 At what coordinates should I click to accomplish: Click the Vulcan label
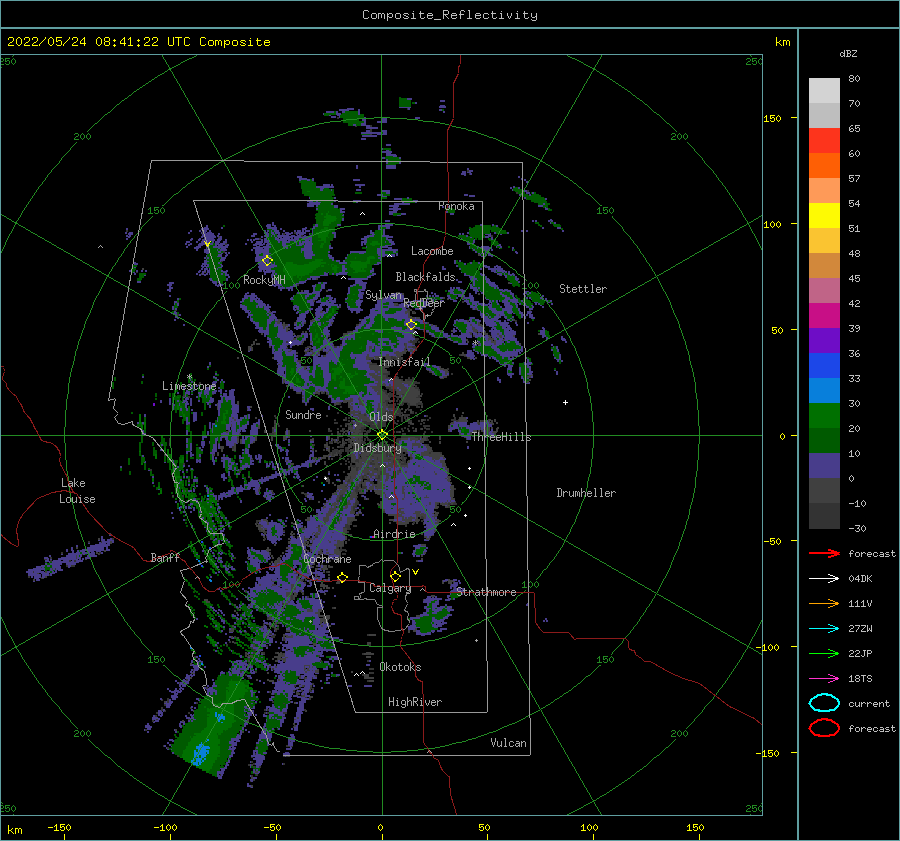tap(509, 743)
